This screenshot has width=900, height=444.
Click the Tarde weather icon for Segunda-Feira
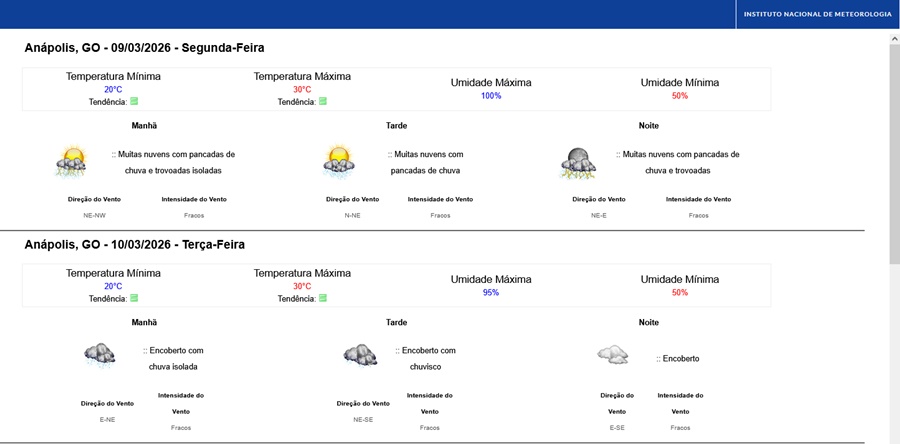tap(339, 161)
